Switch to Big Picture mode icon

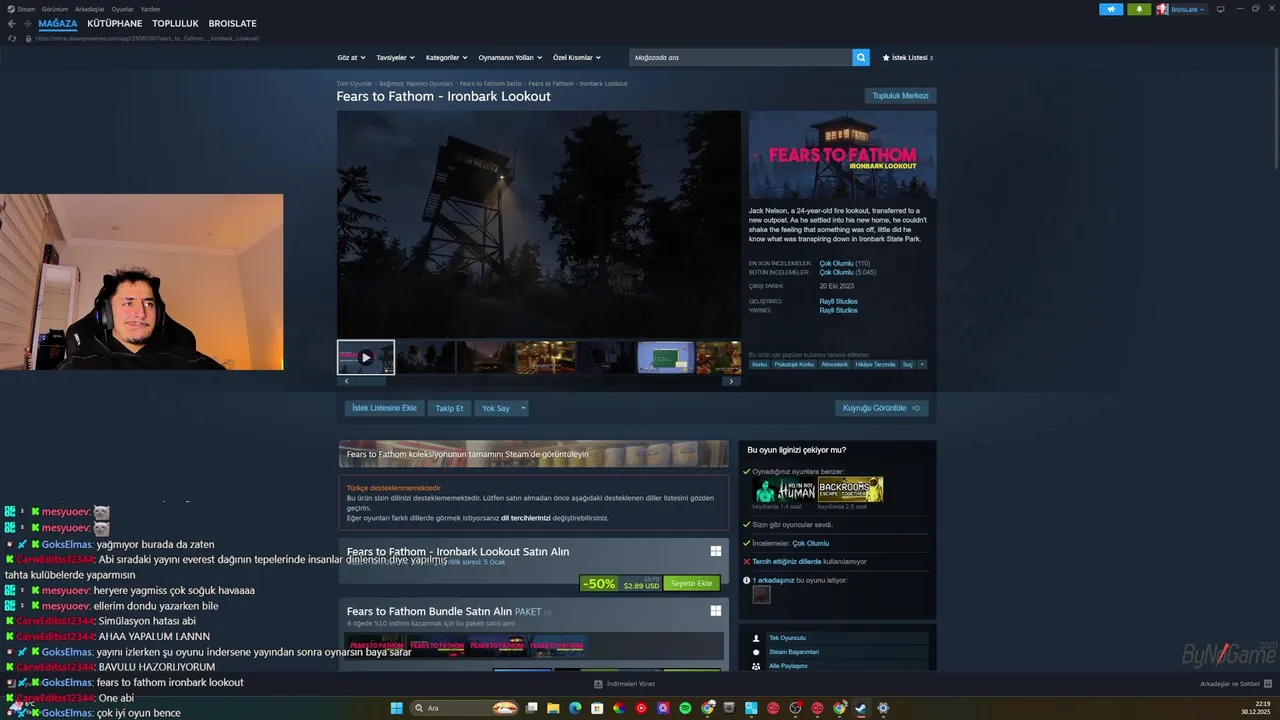coord(1220,9)
